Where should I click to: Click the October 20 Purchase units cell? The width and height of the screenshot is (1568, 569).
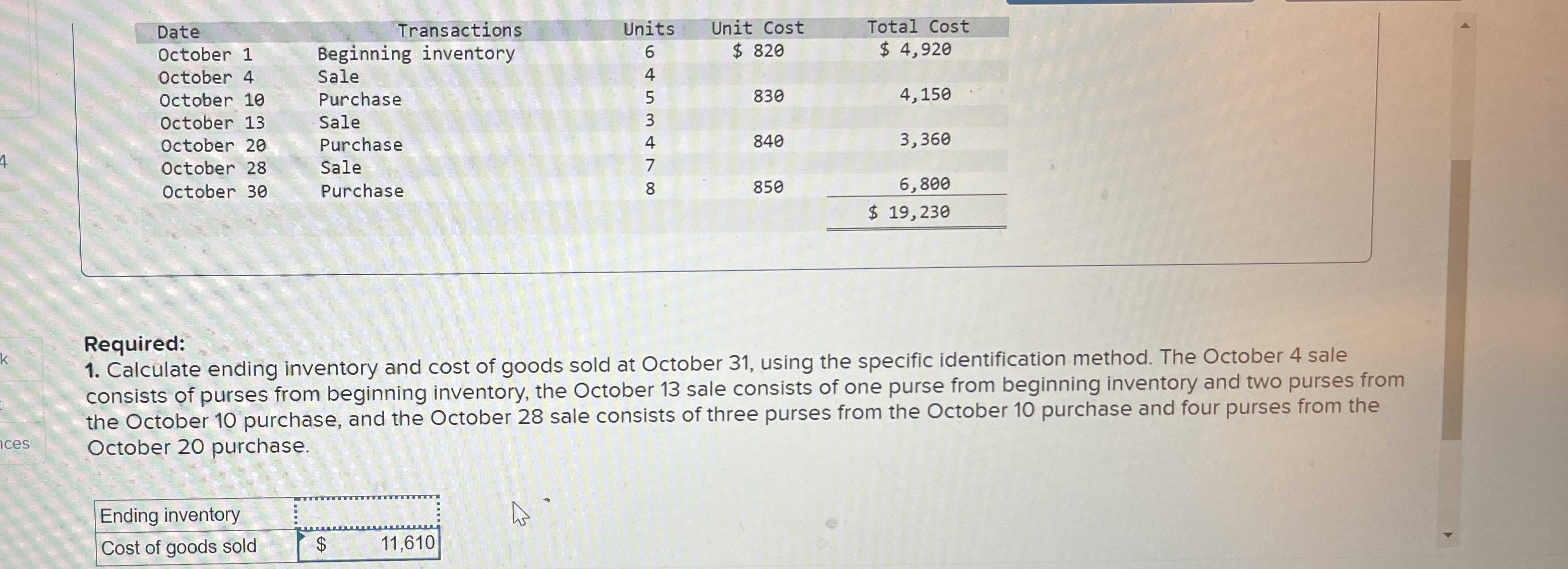(x=651, y=145)
